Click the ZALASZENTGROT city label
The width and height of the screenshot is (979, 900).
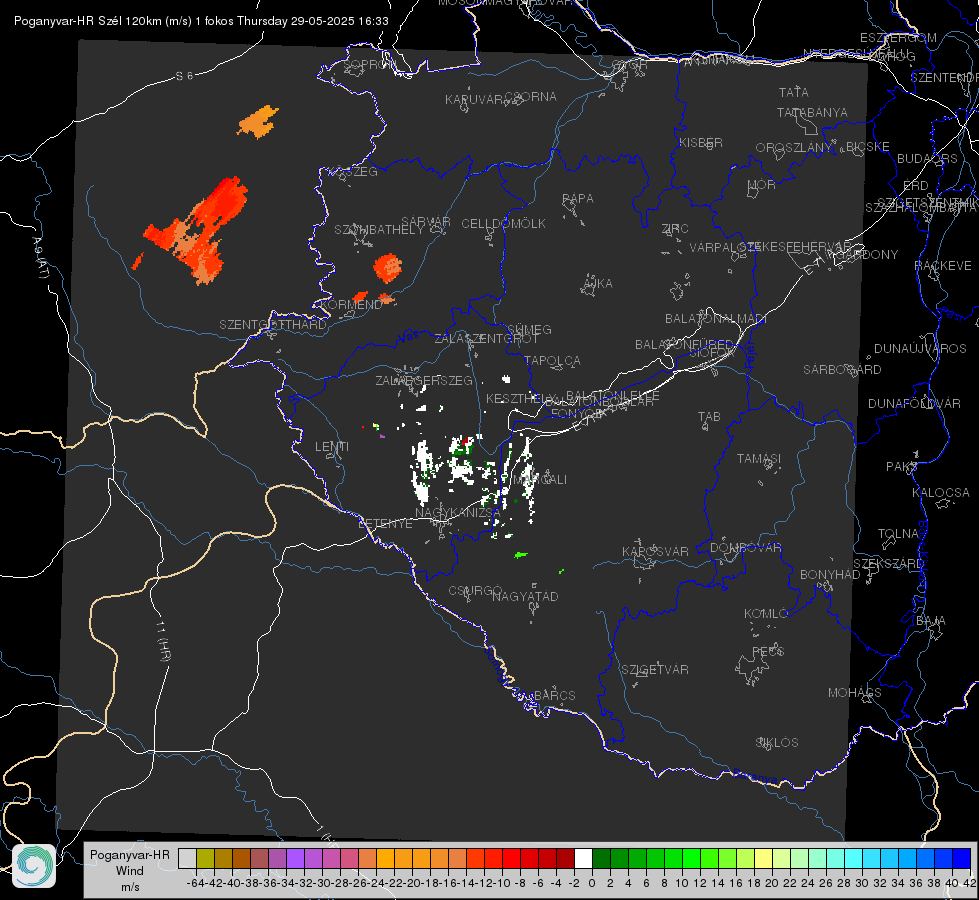486,339
